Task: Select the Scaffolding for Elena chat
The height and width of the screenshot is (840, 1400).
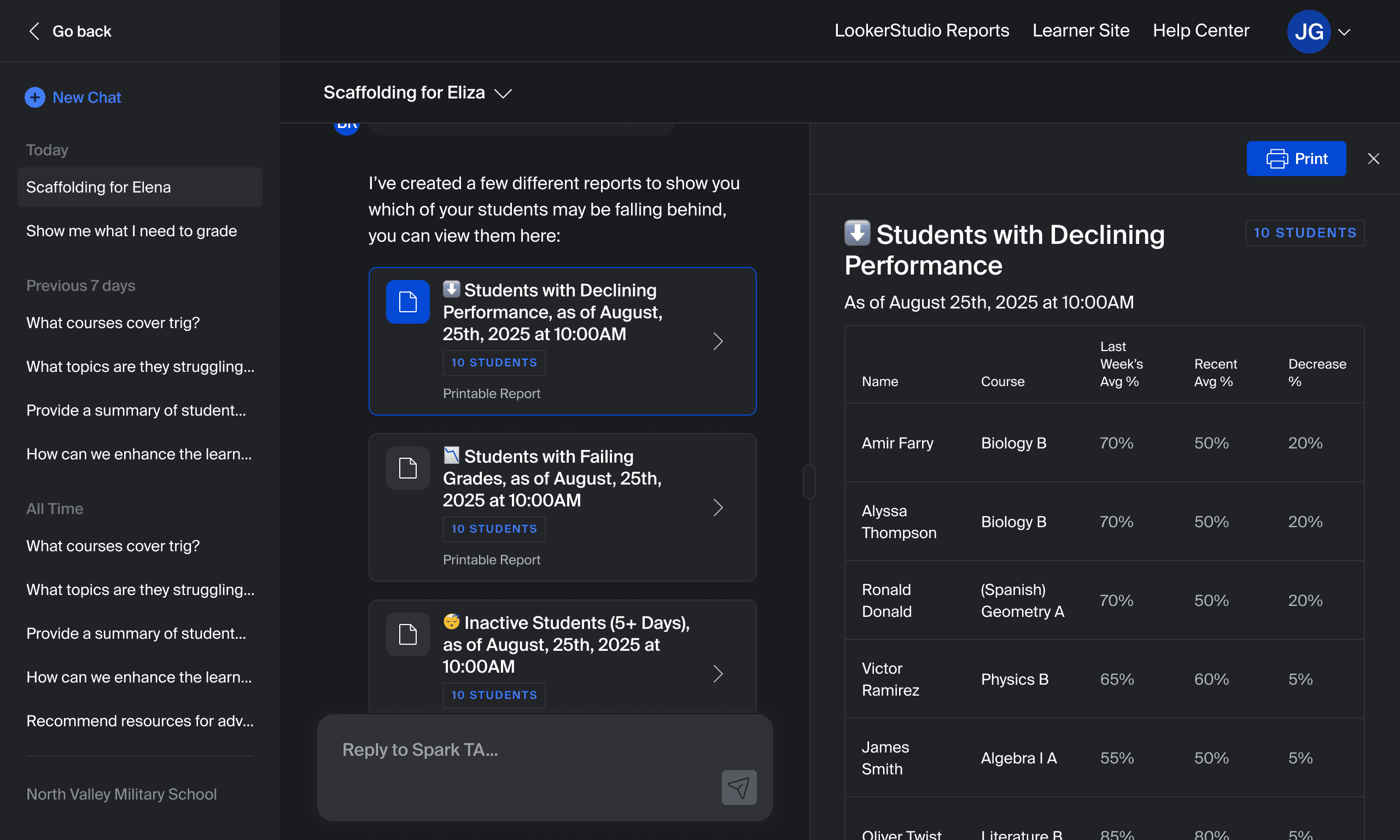Action: click(x=98, y=188)
